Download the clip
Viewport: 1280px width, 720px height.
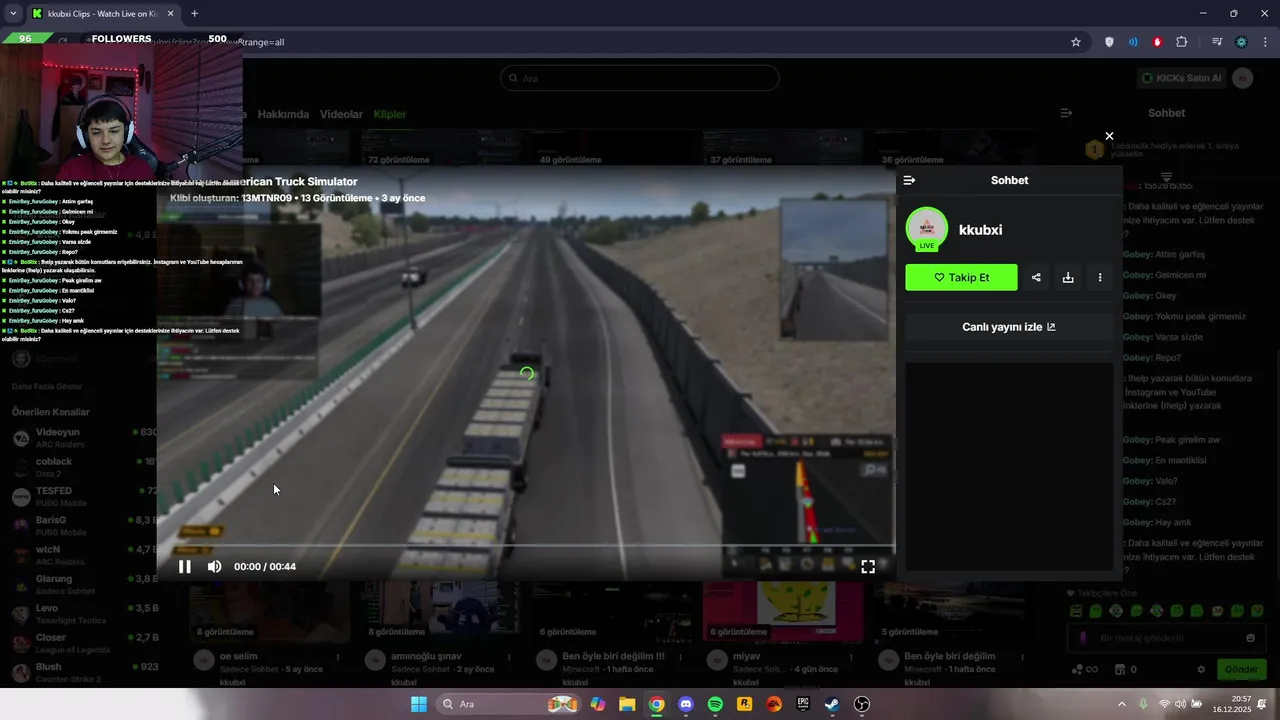pyautogui.click(x=1068, y=277)
